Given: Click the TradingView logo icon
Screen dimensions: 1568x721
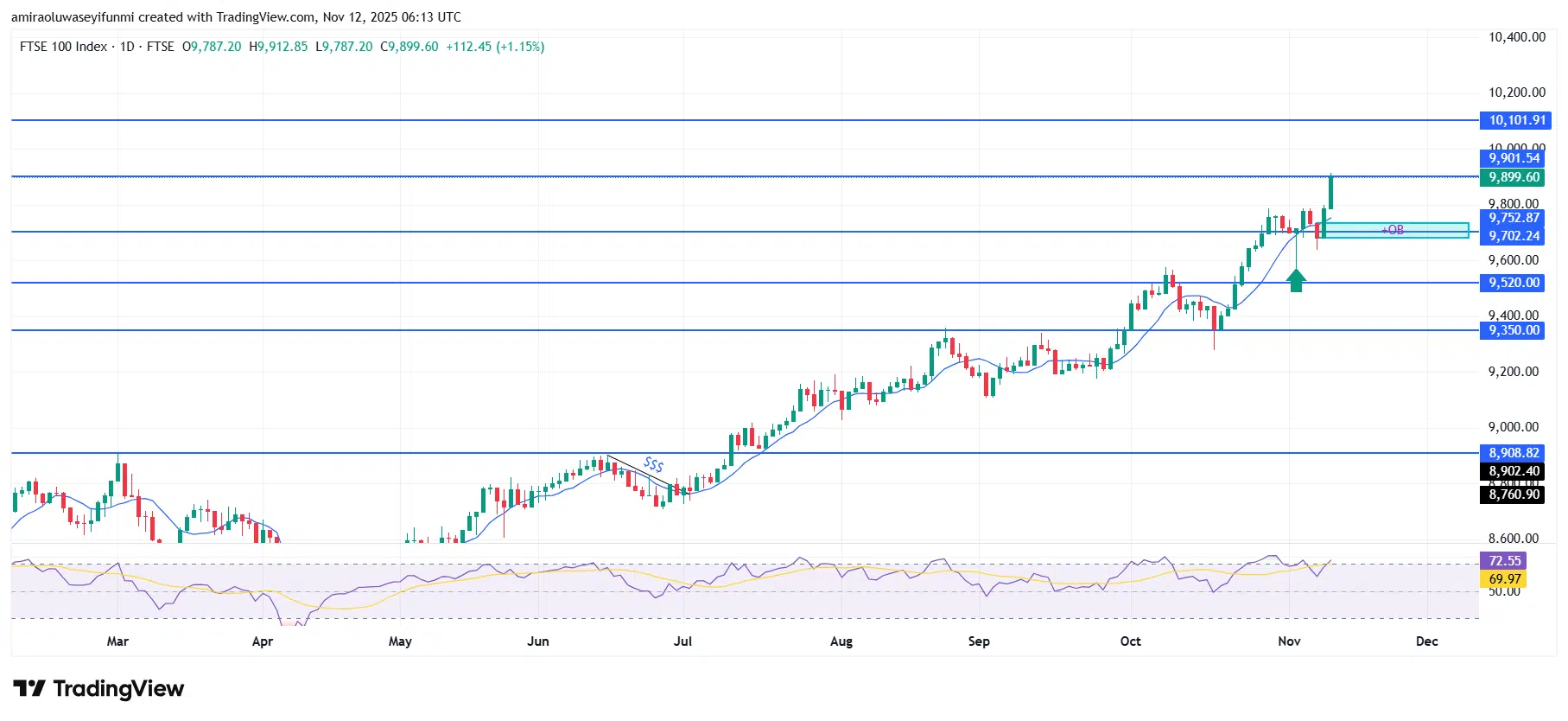Looking at the screenshot, I should [29, 688].
